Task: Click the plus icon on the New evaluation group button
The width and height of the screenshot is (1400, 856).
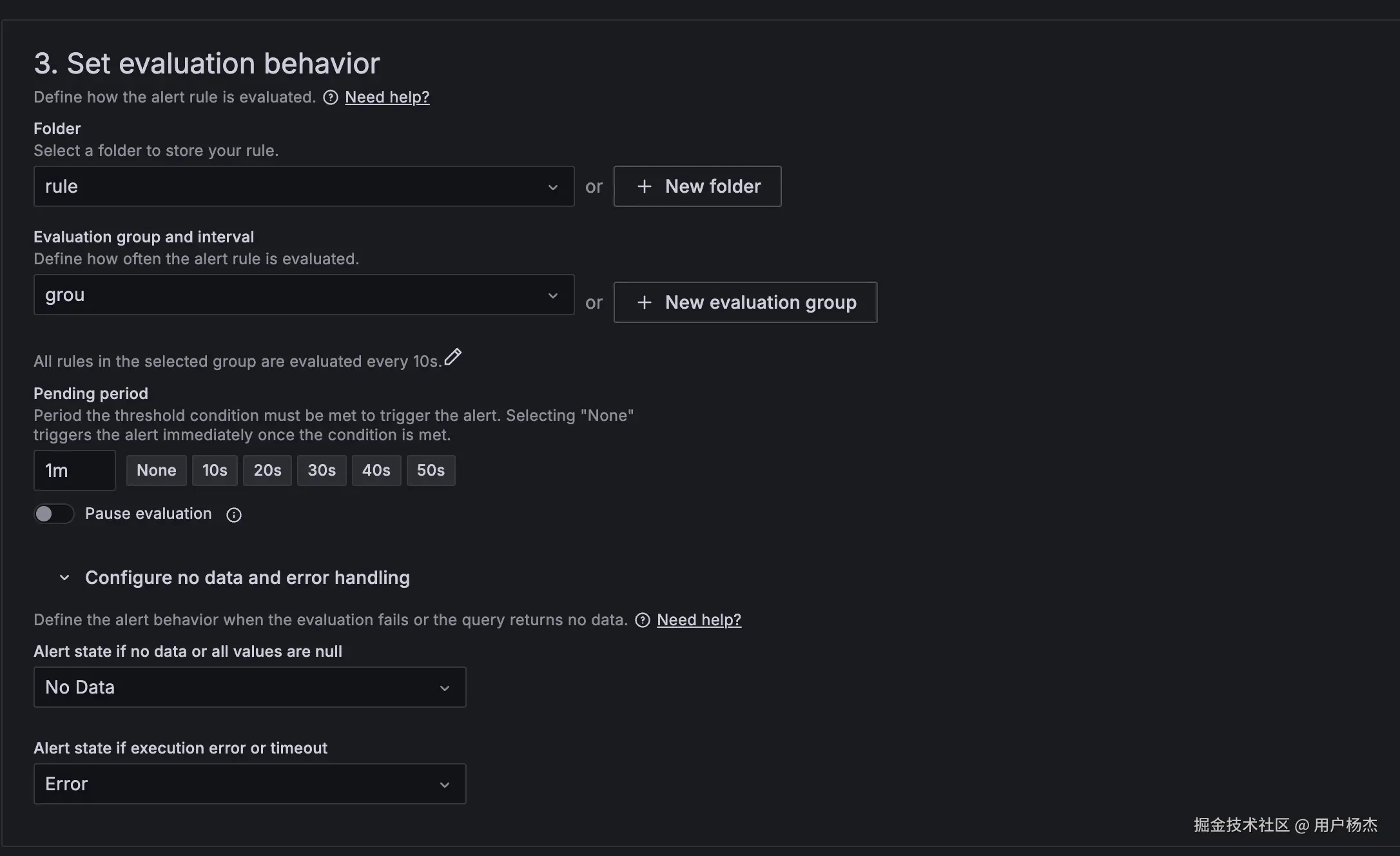Action: [644, 302]
